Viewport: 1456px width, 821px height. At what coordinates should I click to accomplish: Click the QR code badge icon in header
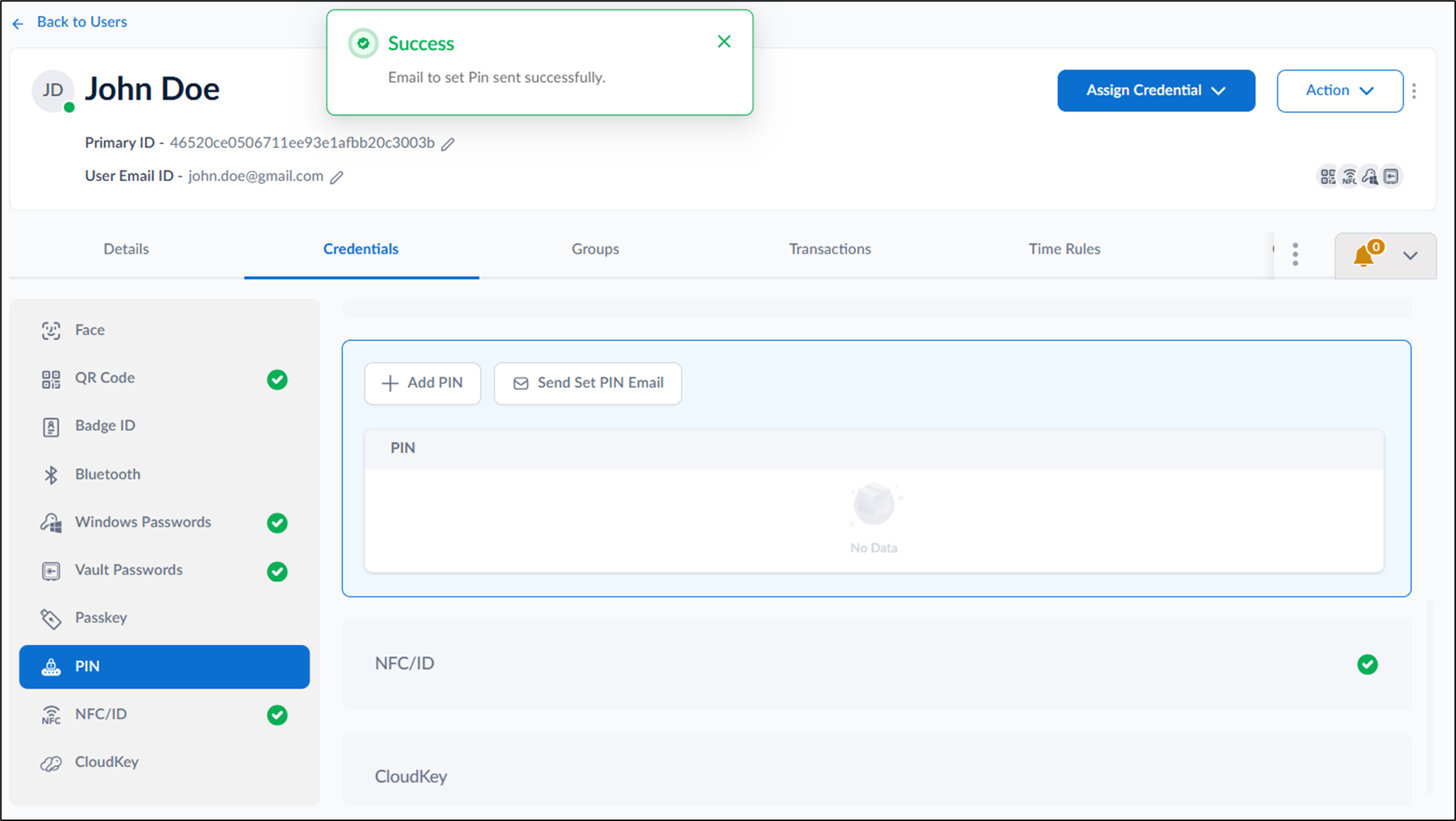pyautogui.click(x=1328, y=177)
